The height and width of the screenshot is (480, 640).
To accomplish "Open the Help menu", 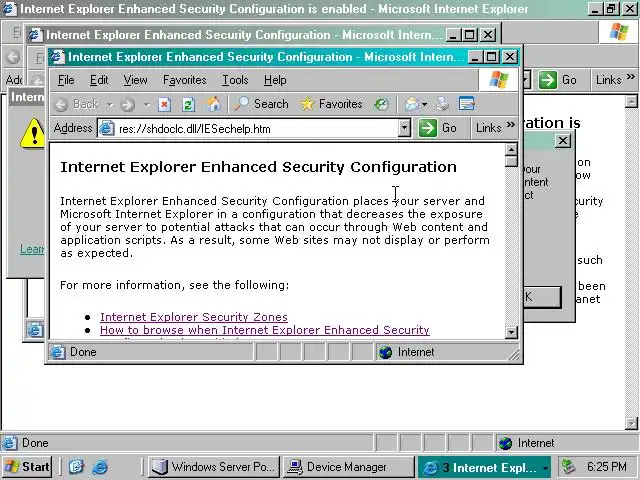I will click(x=275, y=80).
